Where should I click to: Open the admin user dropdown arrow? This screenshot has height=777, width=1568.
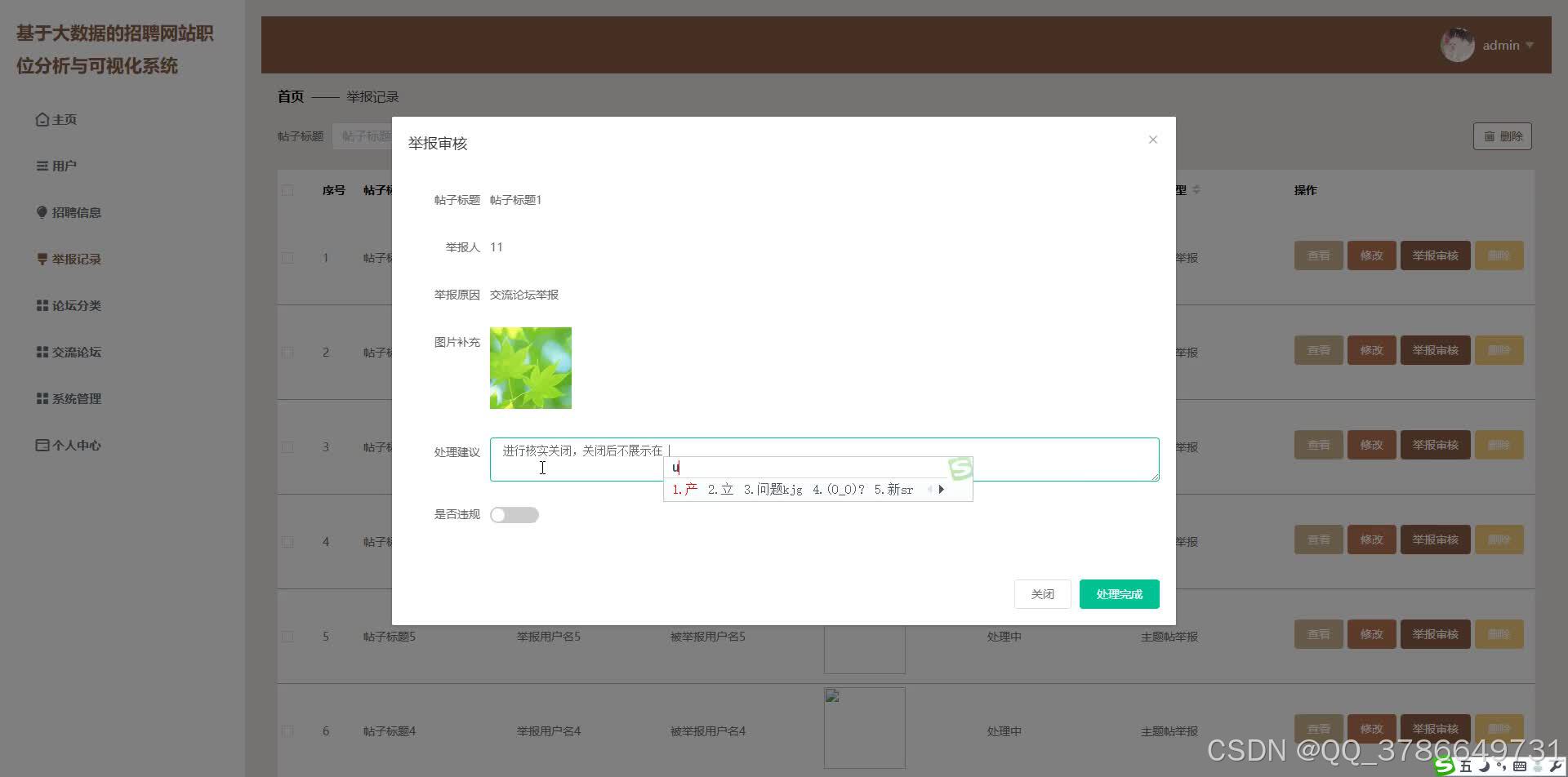(1530, 46)
